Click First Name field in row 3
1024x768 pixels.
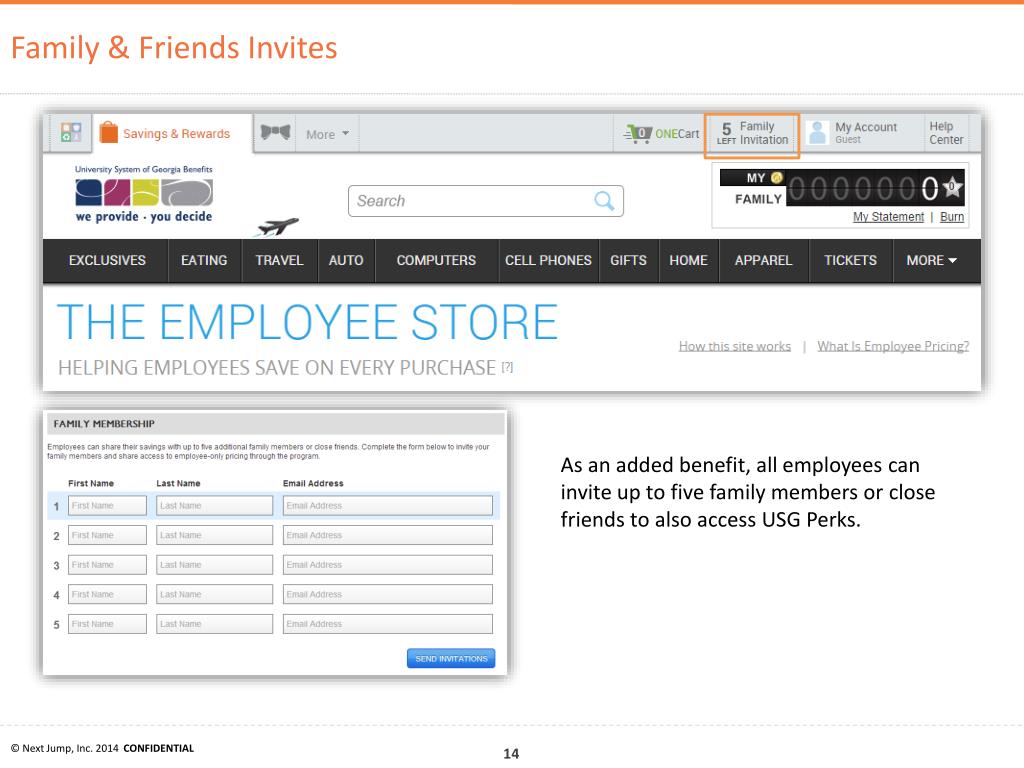(107, 565)
